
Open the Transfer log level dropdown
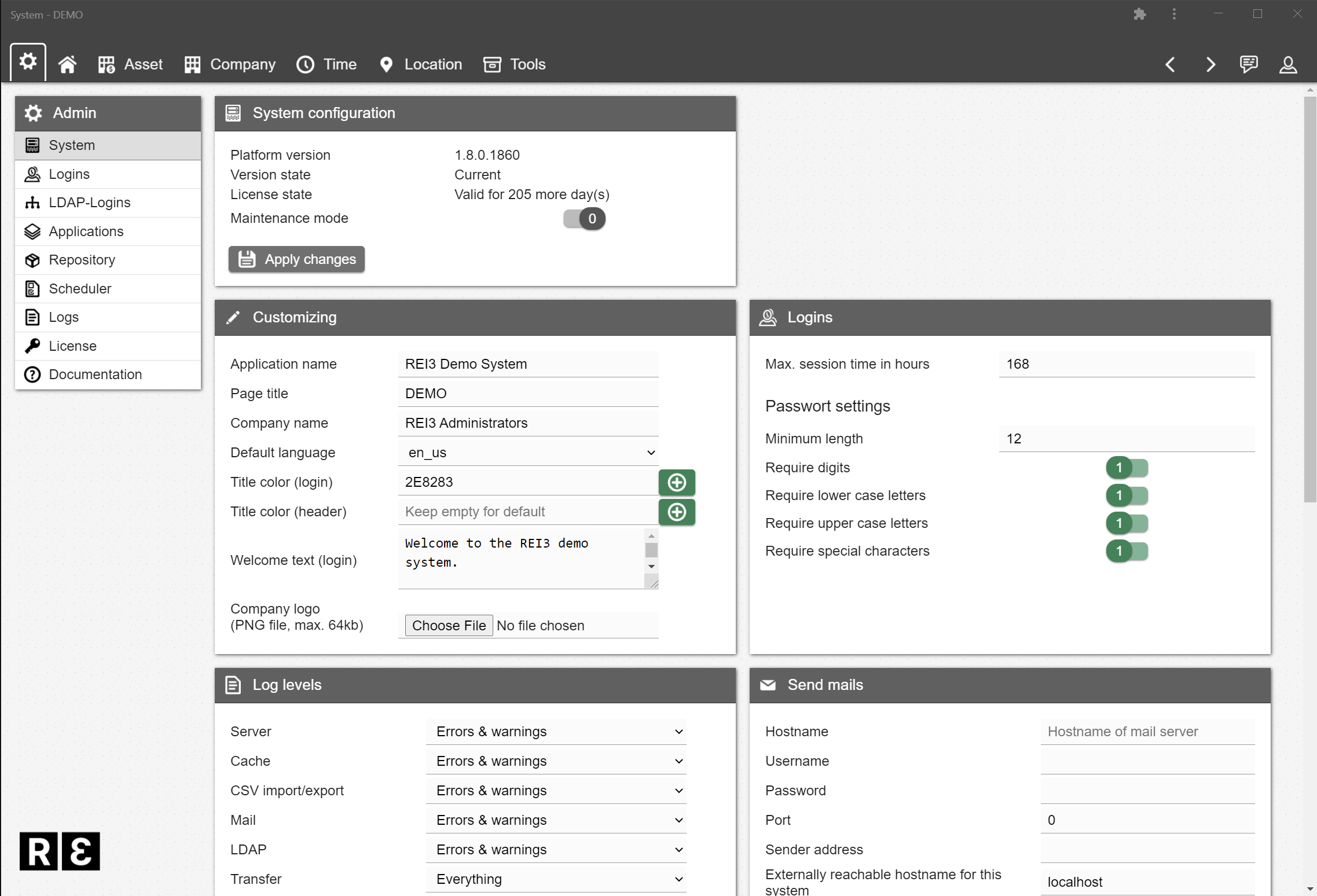(x=556, y=879)
